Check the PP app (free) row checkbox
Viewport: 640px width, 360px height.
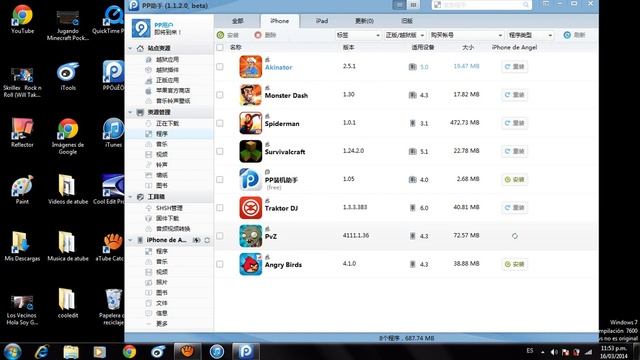tap(220, 179)
